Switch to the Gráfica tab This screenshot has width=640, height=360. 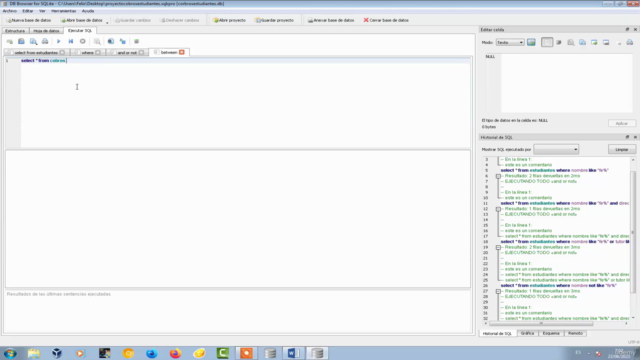point(527,333)
